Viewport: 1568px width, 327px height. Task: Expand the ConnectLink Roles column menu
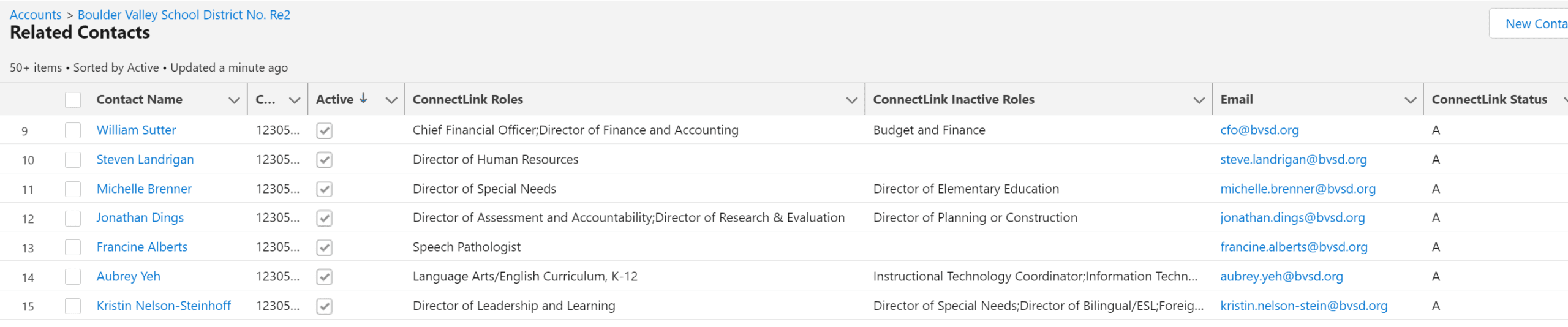pos(851,100)
